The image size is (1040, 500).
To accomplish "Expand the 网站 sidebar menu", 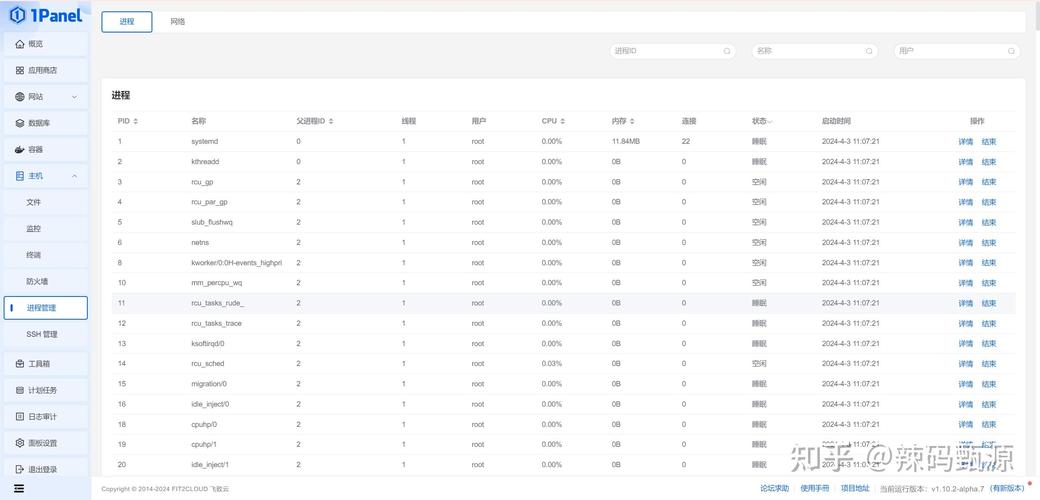I will 46,97.
